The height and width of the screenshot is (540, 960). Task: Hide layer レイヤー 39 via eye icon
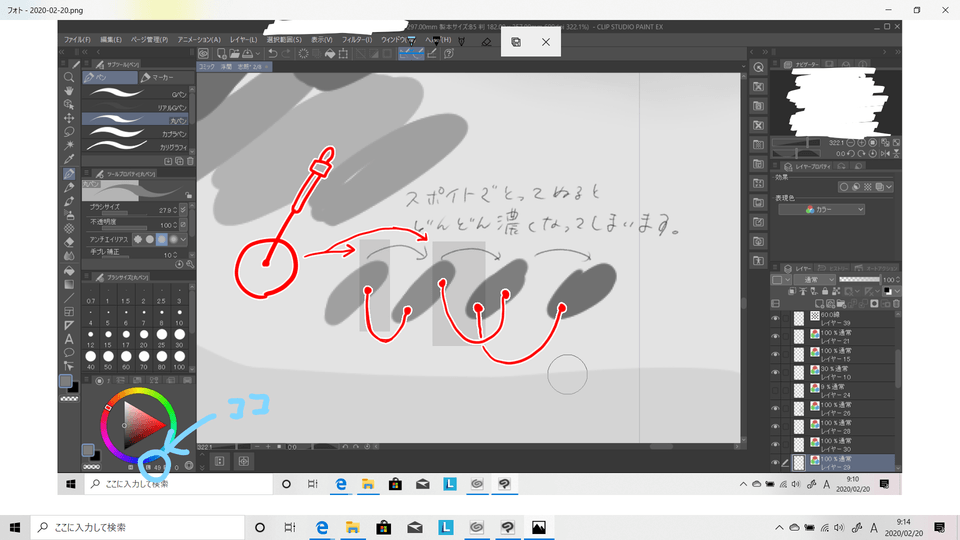(776, 318)
